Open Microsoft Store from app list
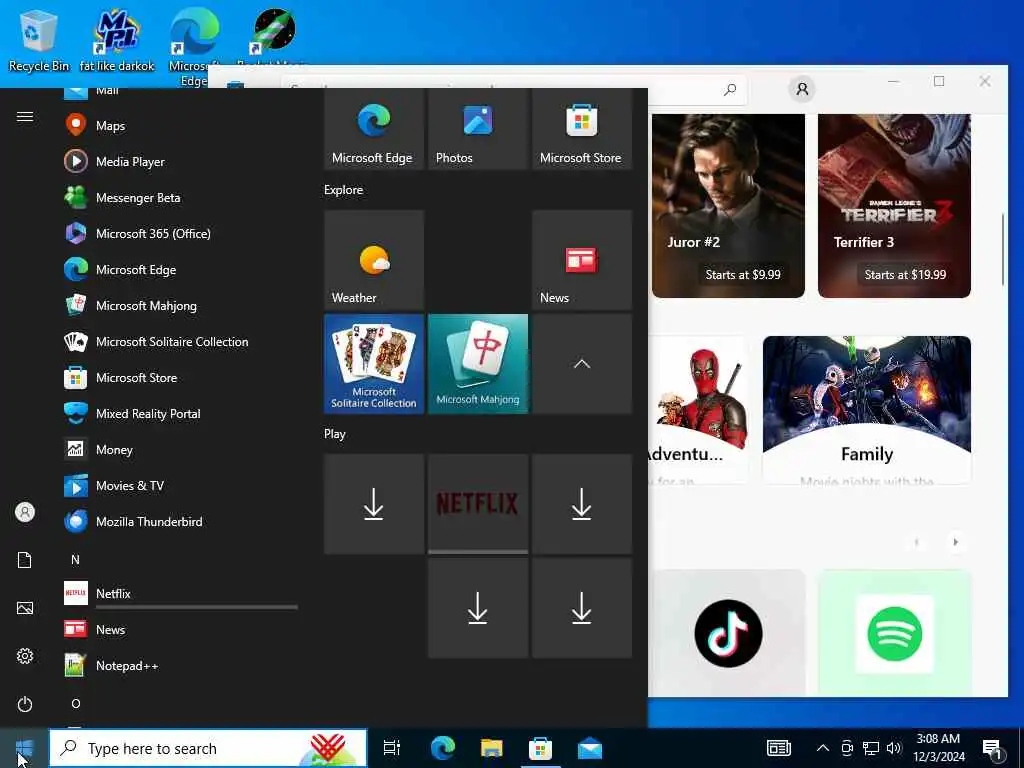This screenshot has height=768, width=1024. click(x=181, y=377)
